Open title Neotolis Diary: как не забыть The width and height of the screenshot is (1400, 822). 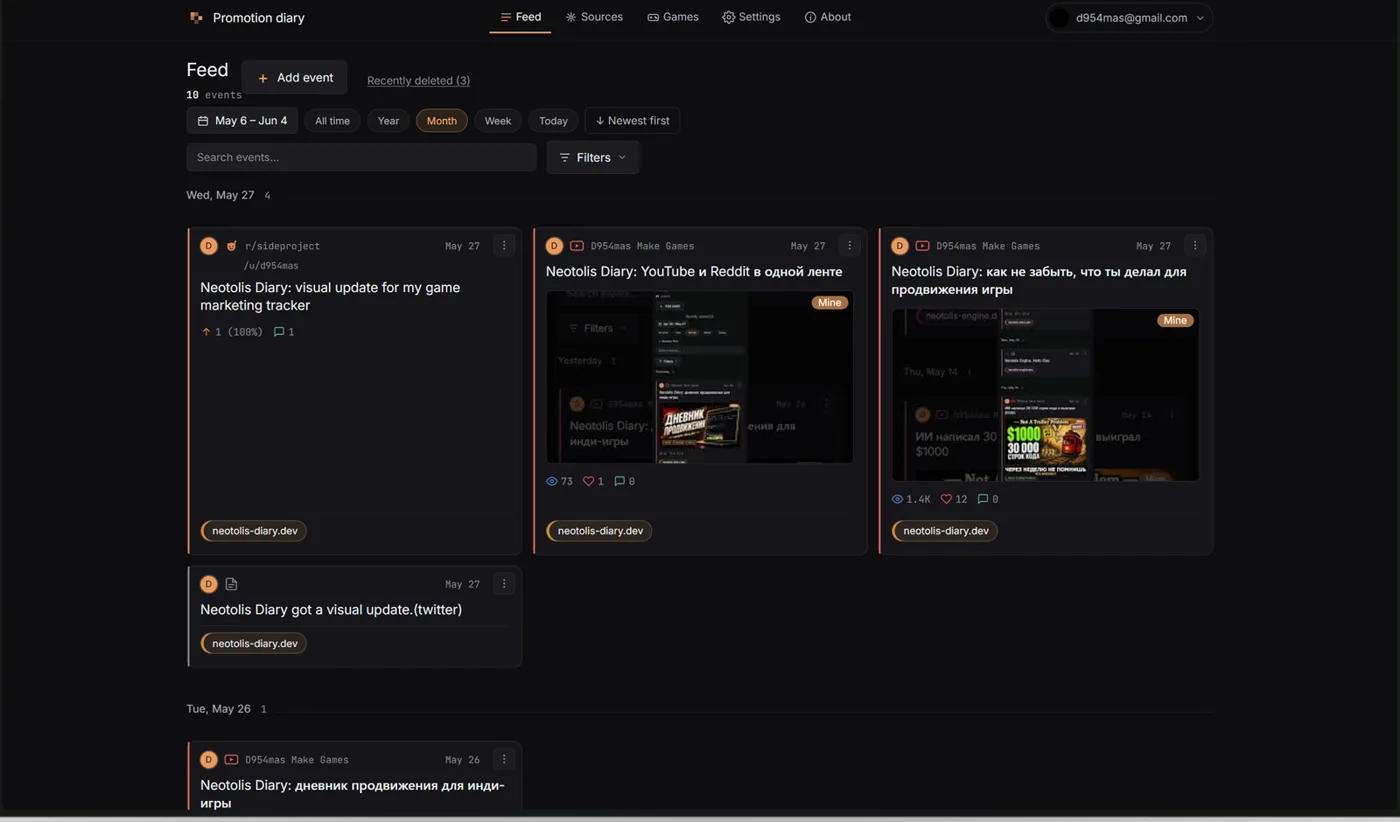tap(1039, 281)
